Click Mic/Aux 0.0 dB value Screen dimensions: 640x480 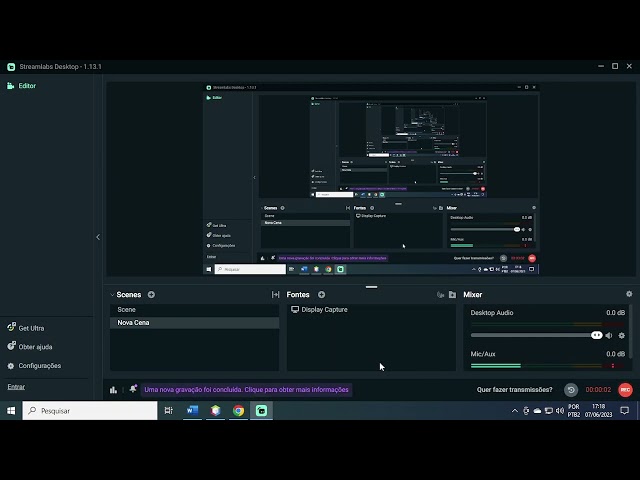(615, 354)
